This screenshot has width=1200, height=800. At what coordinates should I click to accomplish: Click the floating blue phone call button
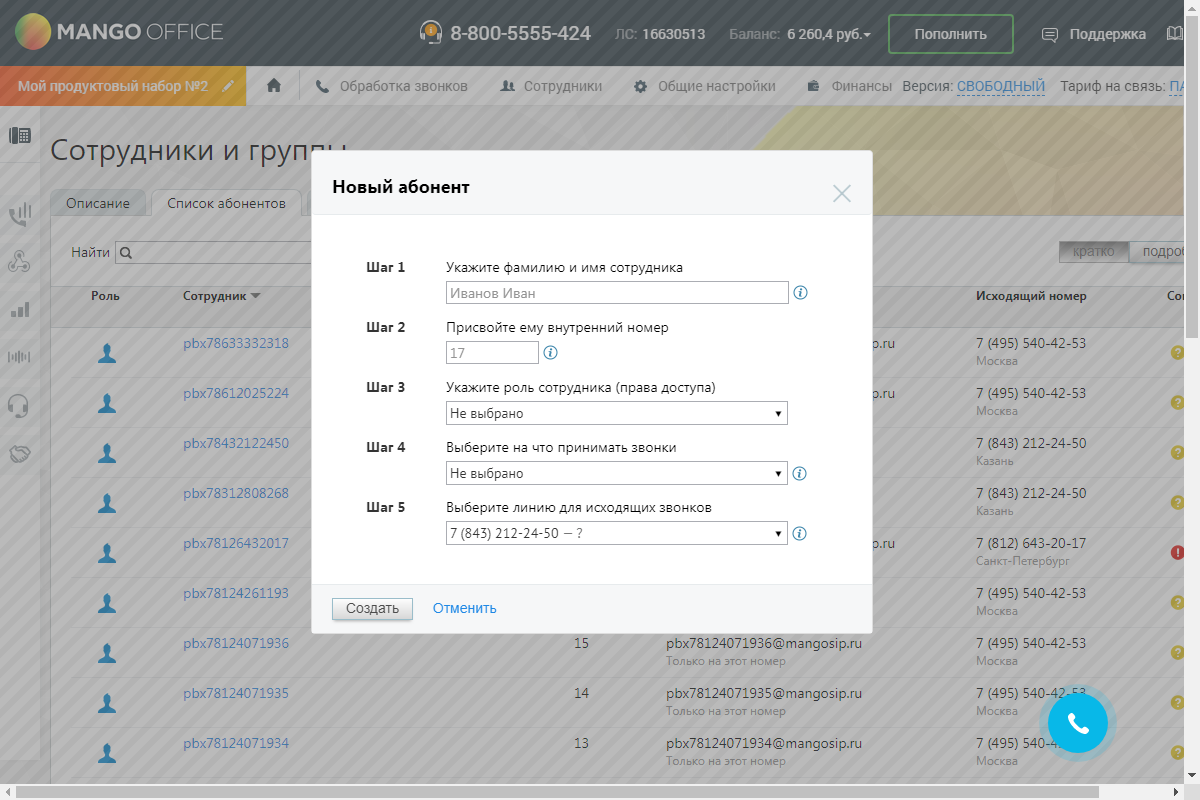[x=1077, y=723]
